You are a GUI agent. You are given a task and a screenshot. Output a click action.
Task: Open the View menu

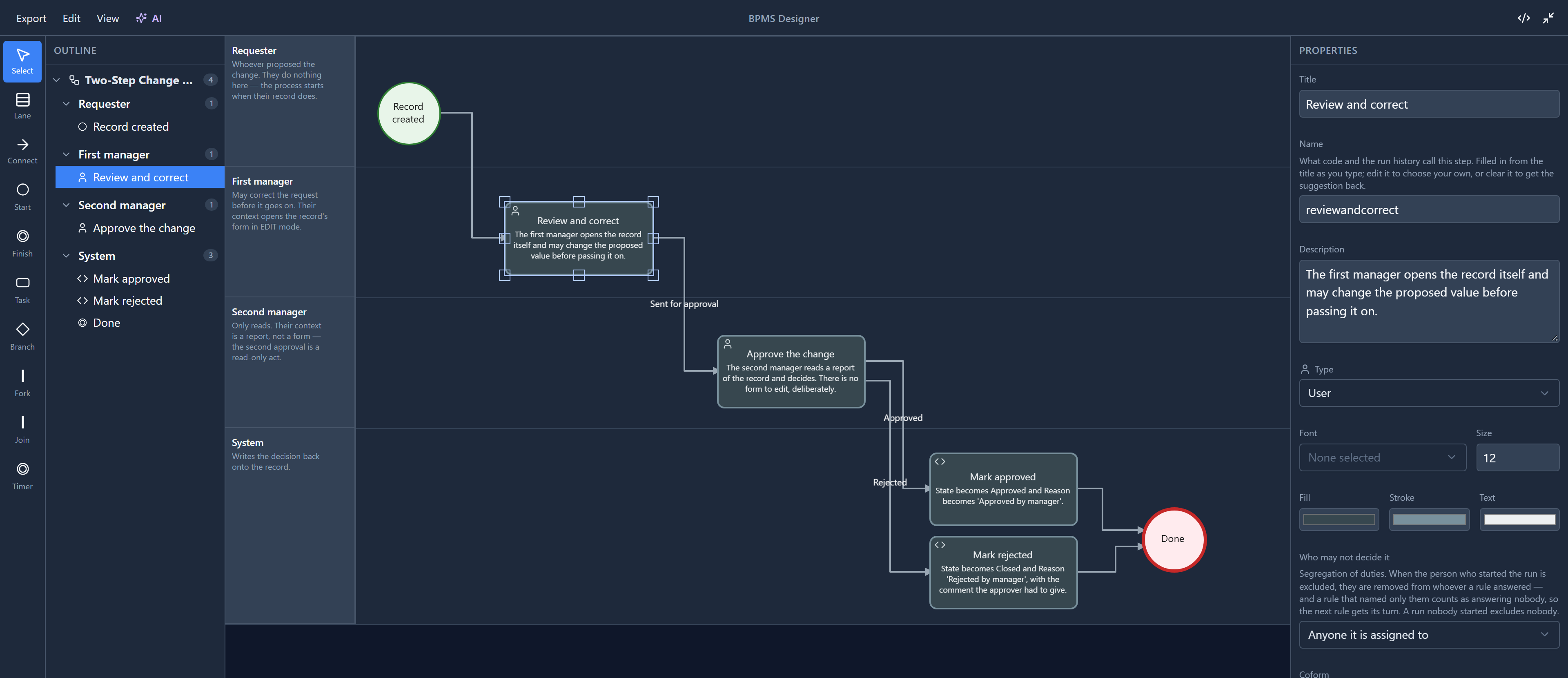[108, 18]
